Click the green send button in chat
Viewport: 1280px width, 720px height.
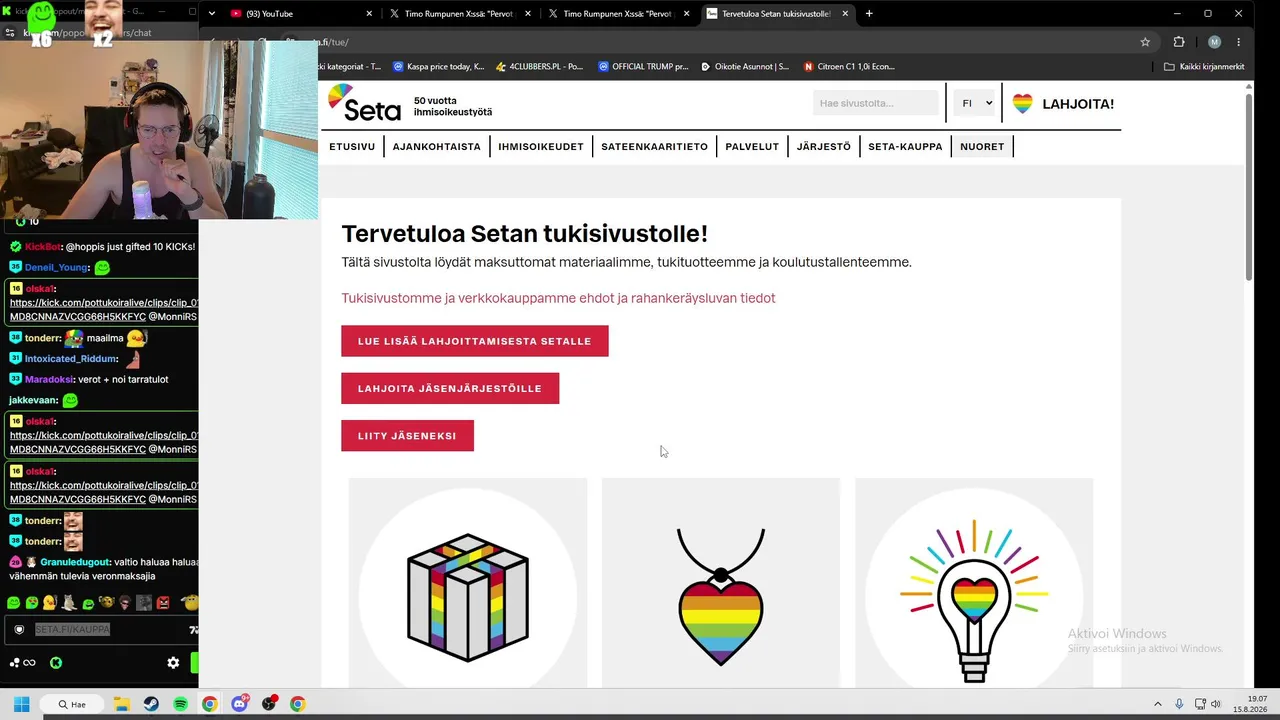pyautogui.click(x=193, y=663)
